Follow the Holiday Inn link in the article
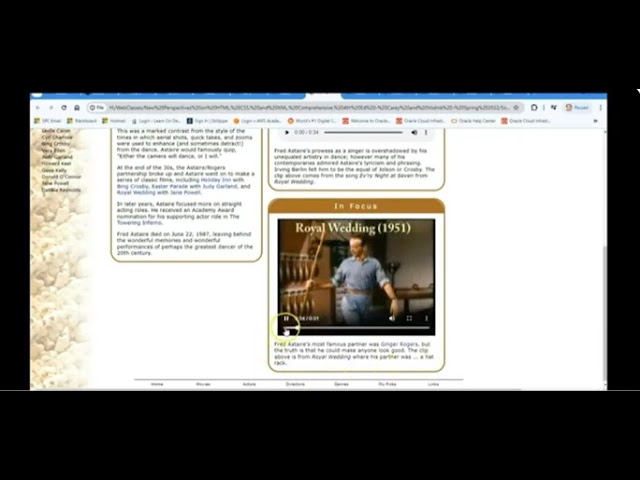This screenshot has height=480, width=640. click(x=216, y=180)
